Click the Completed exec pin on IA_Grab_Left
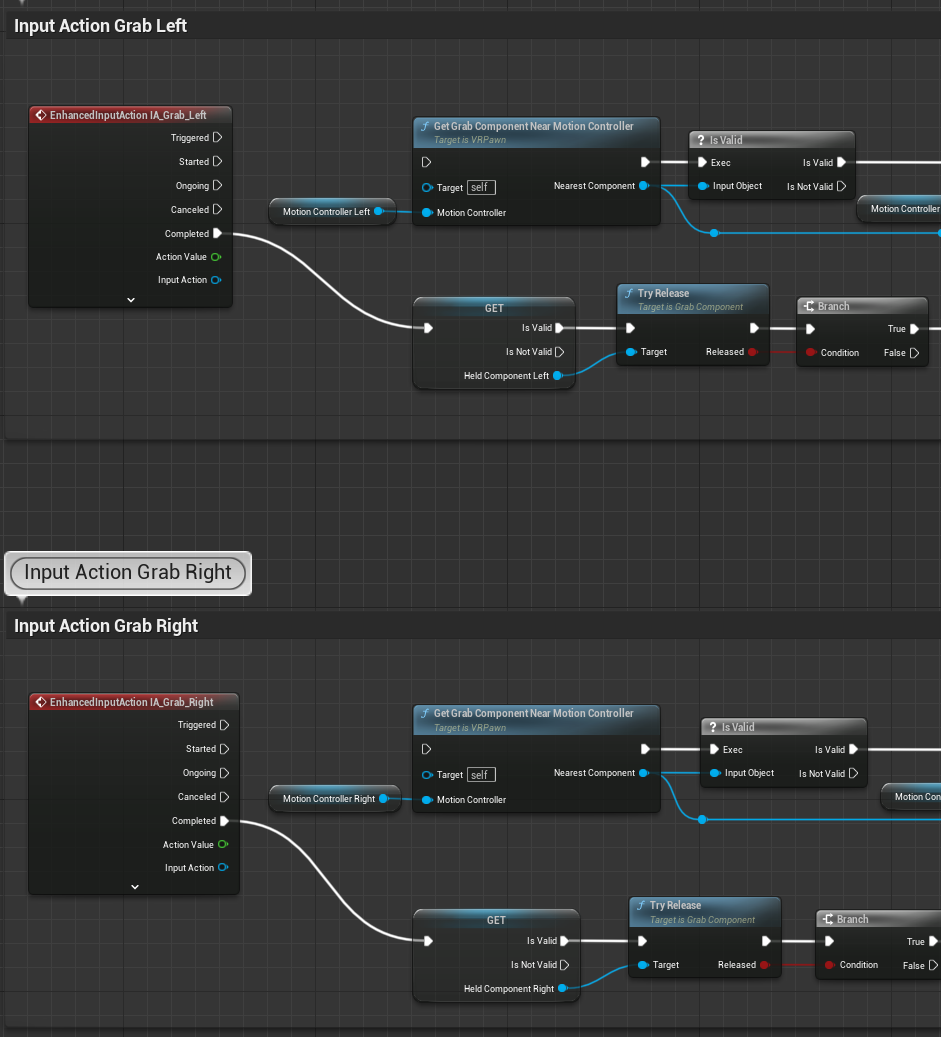Screen dimensions: 941x1037 click(x=217, y=234)
